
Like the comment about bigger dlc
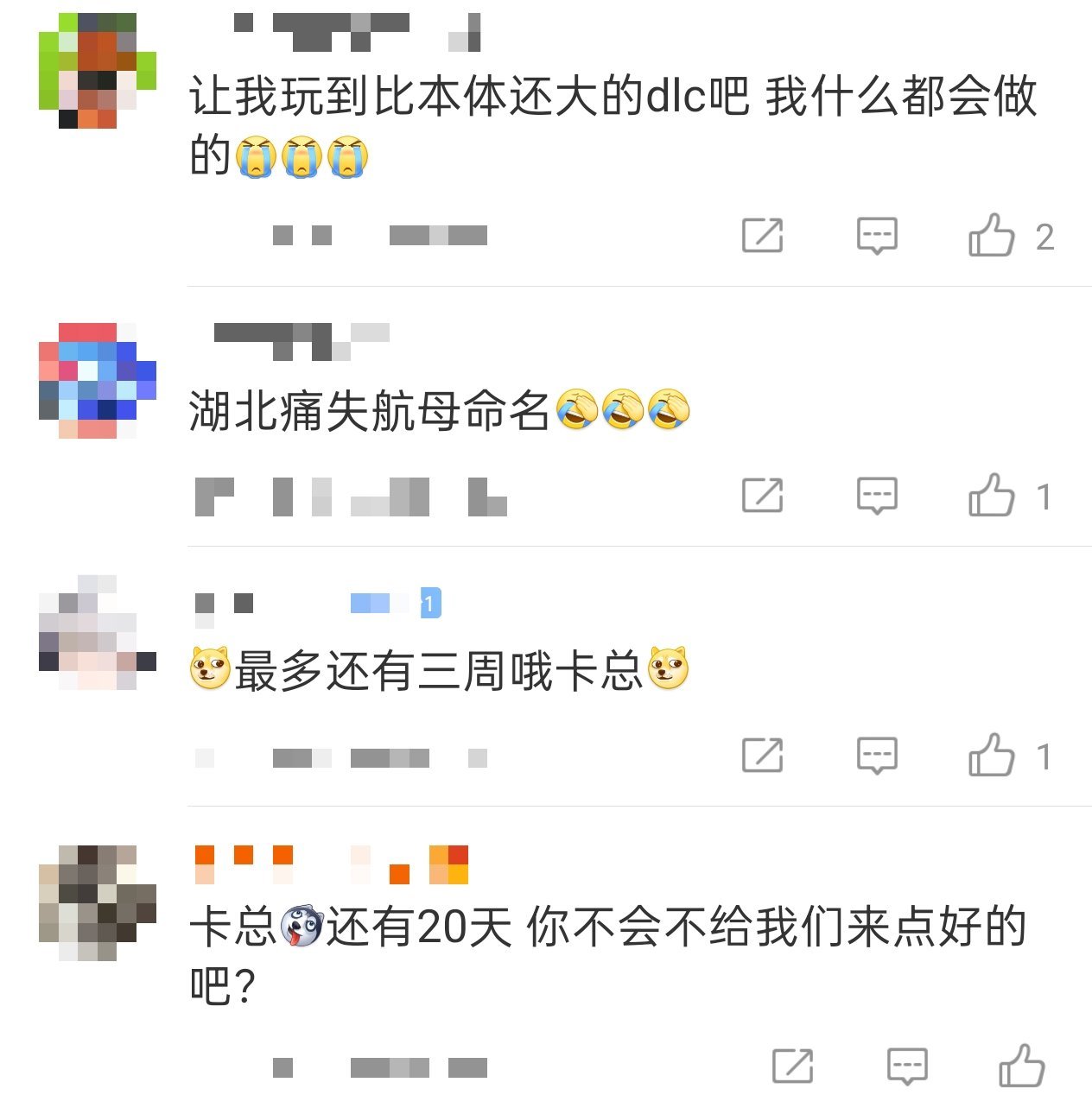click(x=991, y=235)
